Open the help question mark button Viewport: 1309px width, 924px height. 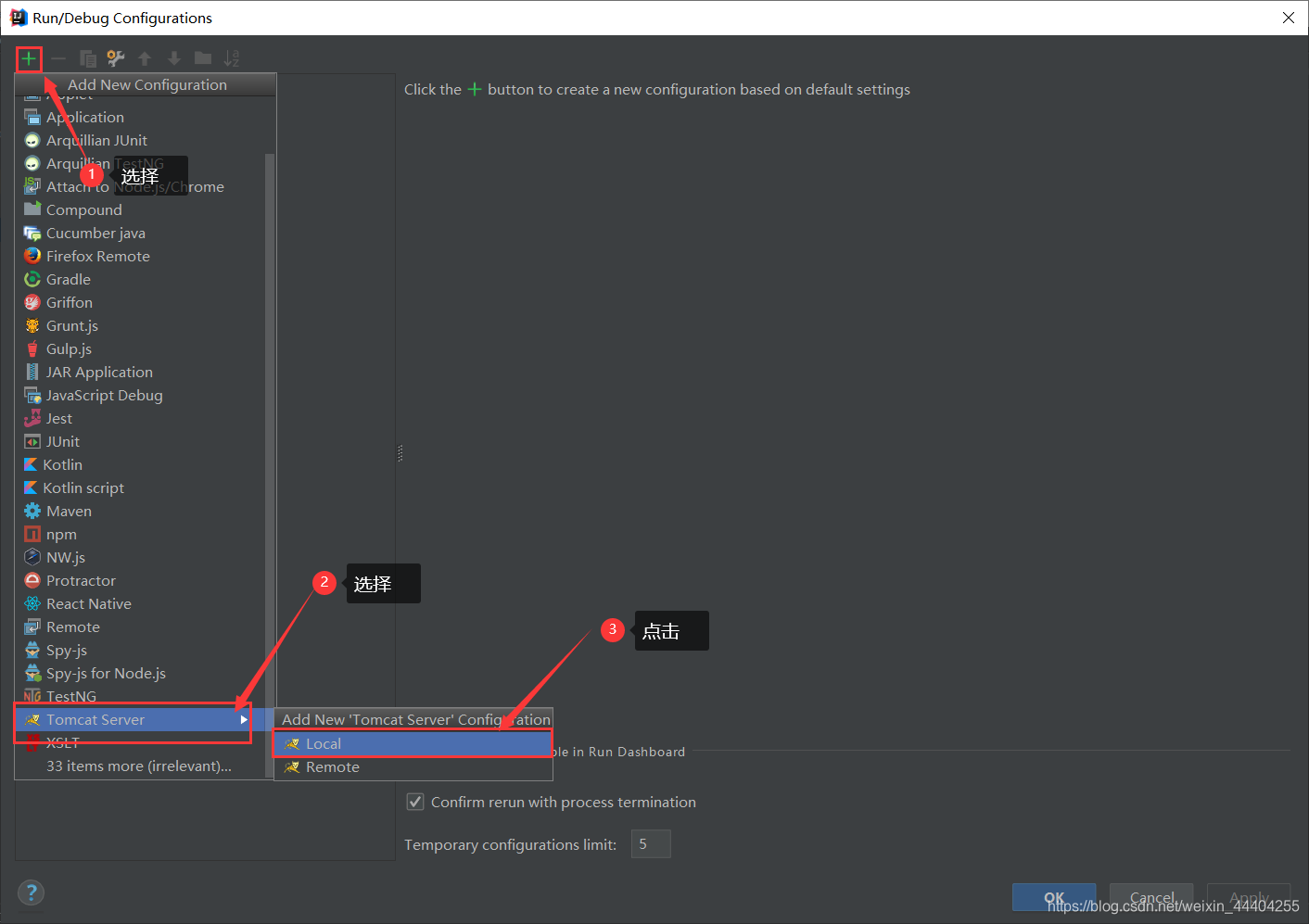[x=31, y=892]
